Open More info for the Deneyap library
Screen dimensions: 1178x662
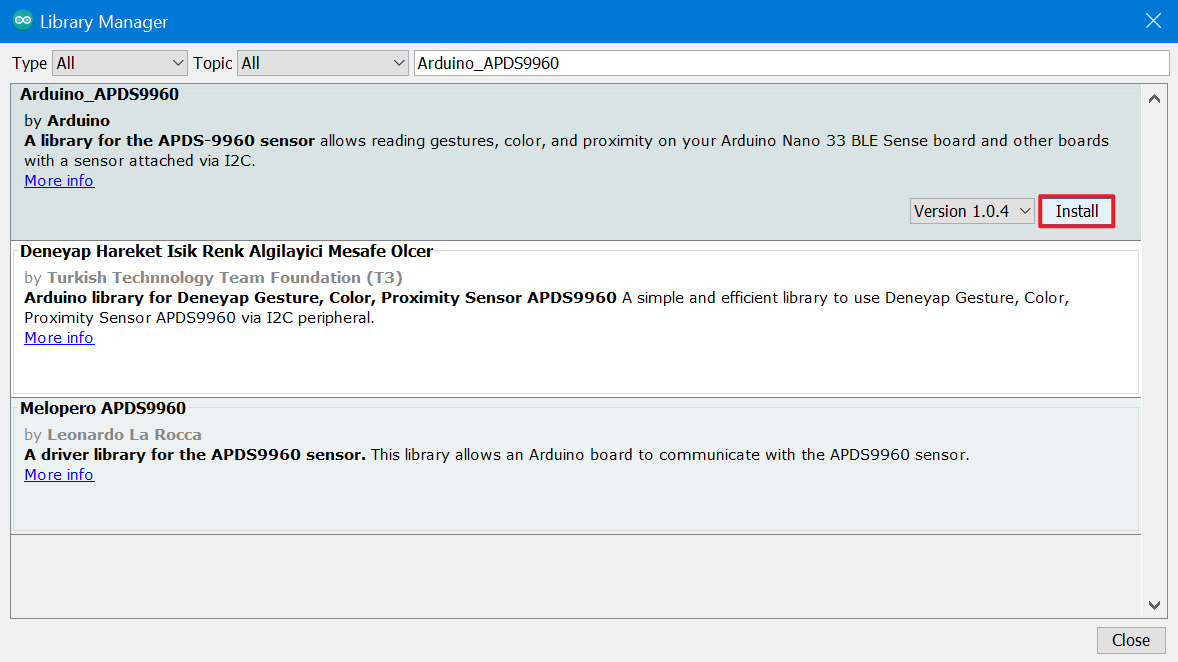[x=59, y=338]
